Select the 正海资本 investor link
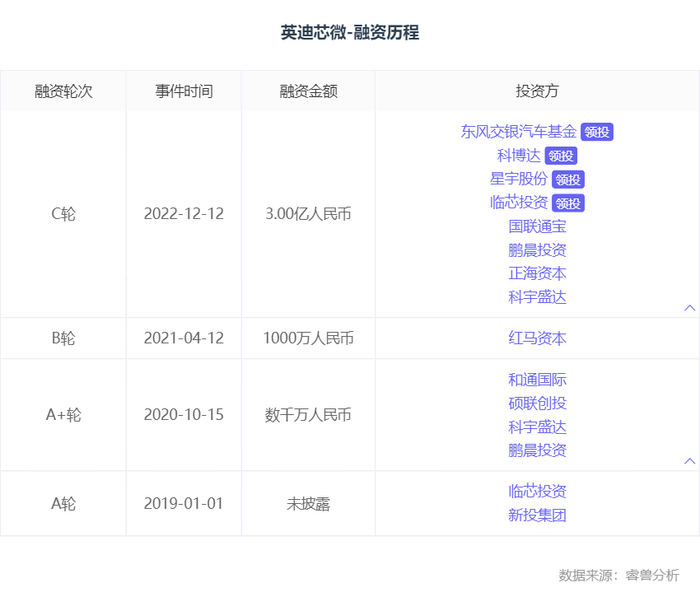The image size is (700, 611). tap(537, 273)
